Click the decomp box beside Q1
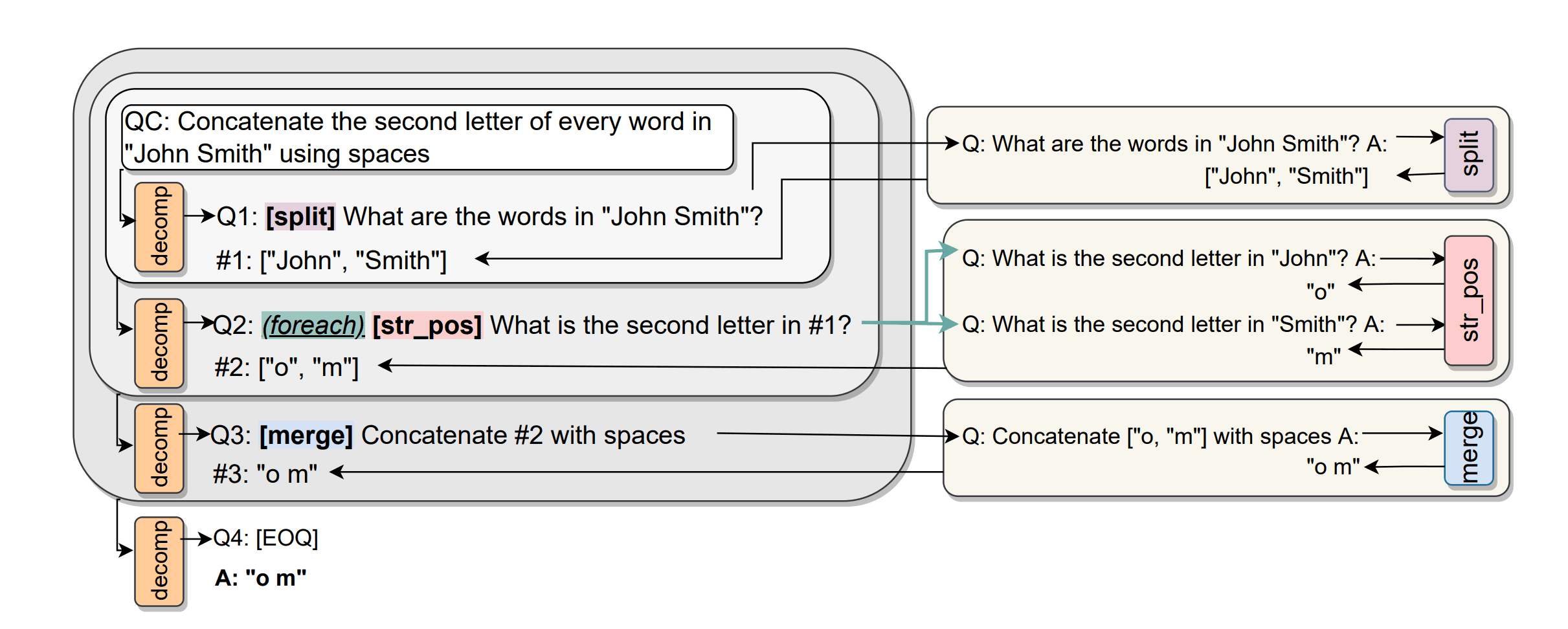The height and width of the screenshot is (629, 1568). coord(159,226)
